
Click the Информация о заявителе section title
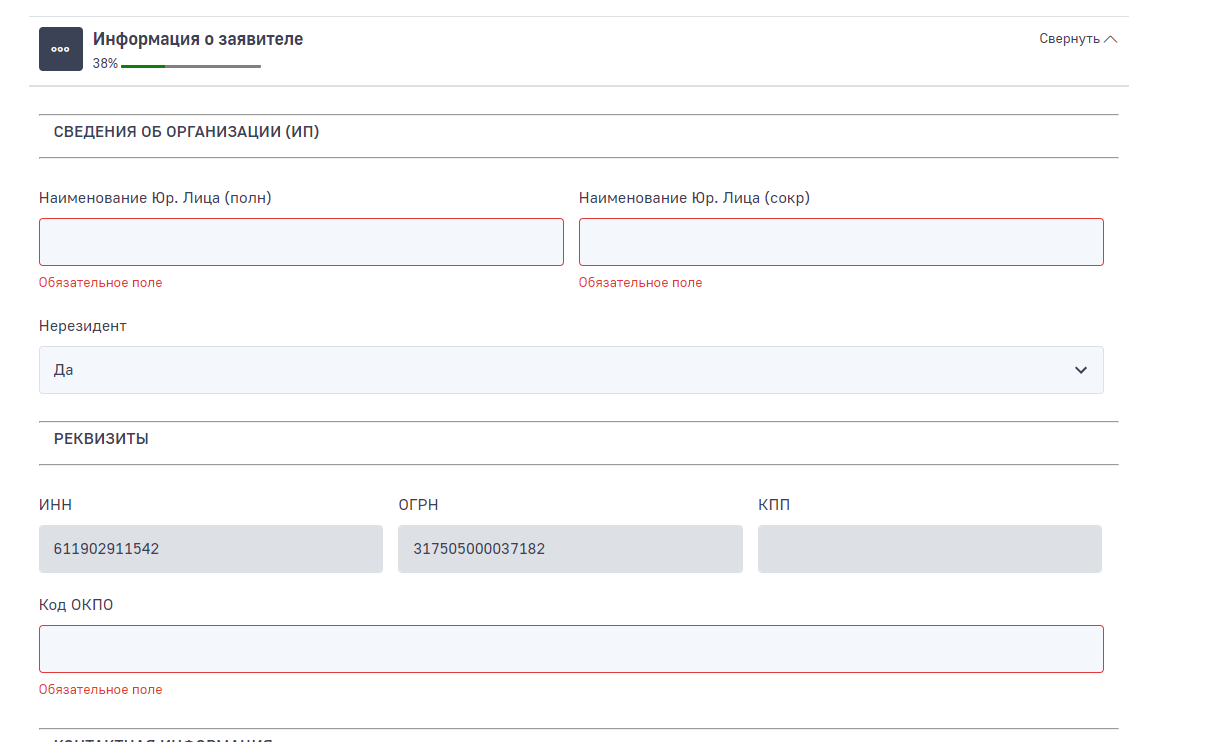coord(198,39)
